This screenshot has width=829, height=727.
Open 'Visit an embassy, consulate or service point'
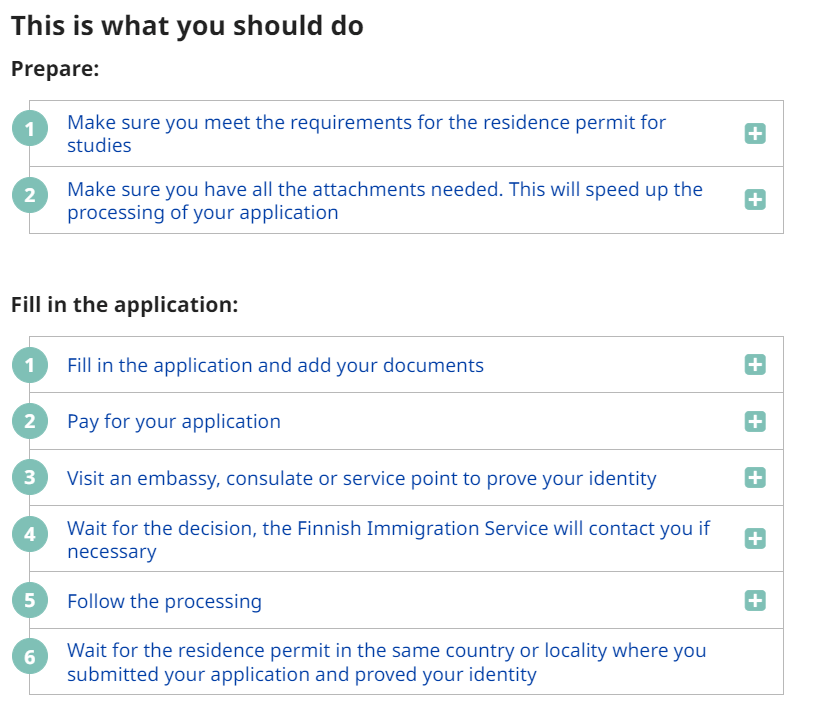(x=361, y=478)
